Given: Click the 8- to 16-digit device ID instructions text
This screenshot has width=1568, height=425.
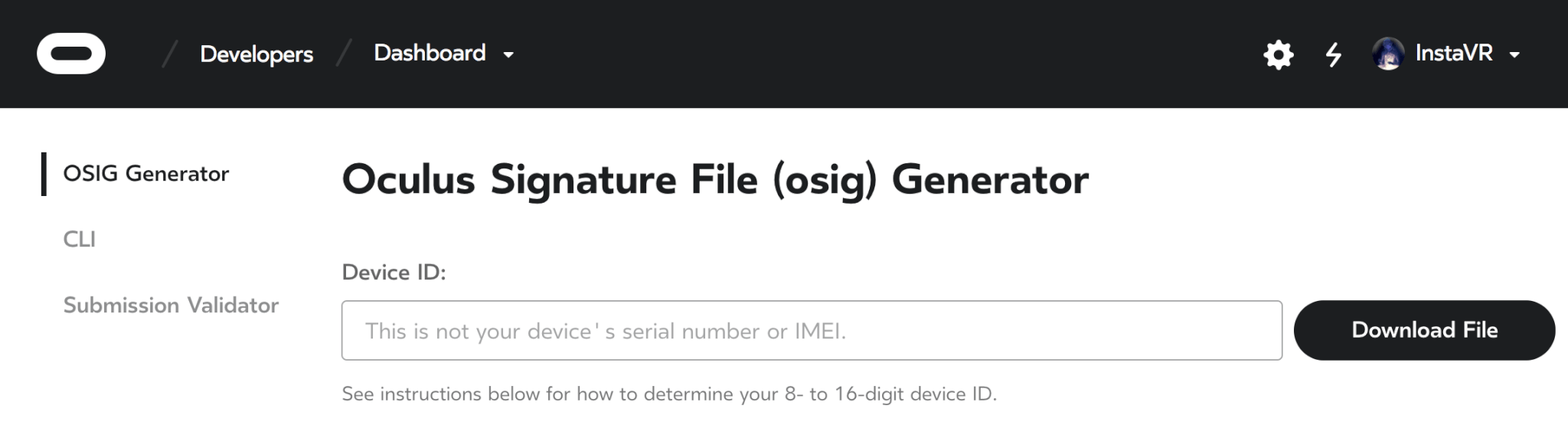Looking at the screenshot, I should pyautogui.click(x=669, y=394).
